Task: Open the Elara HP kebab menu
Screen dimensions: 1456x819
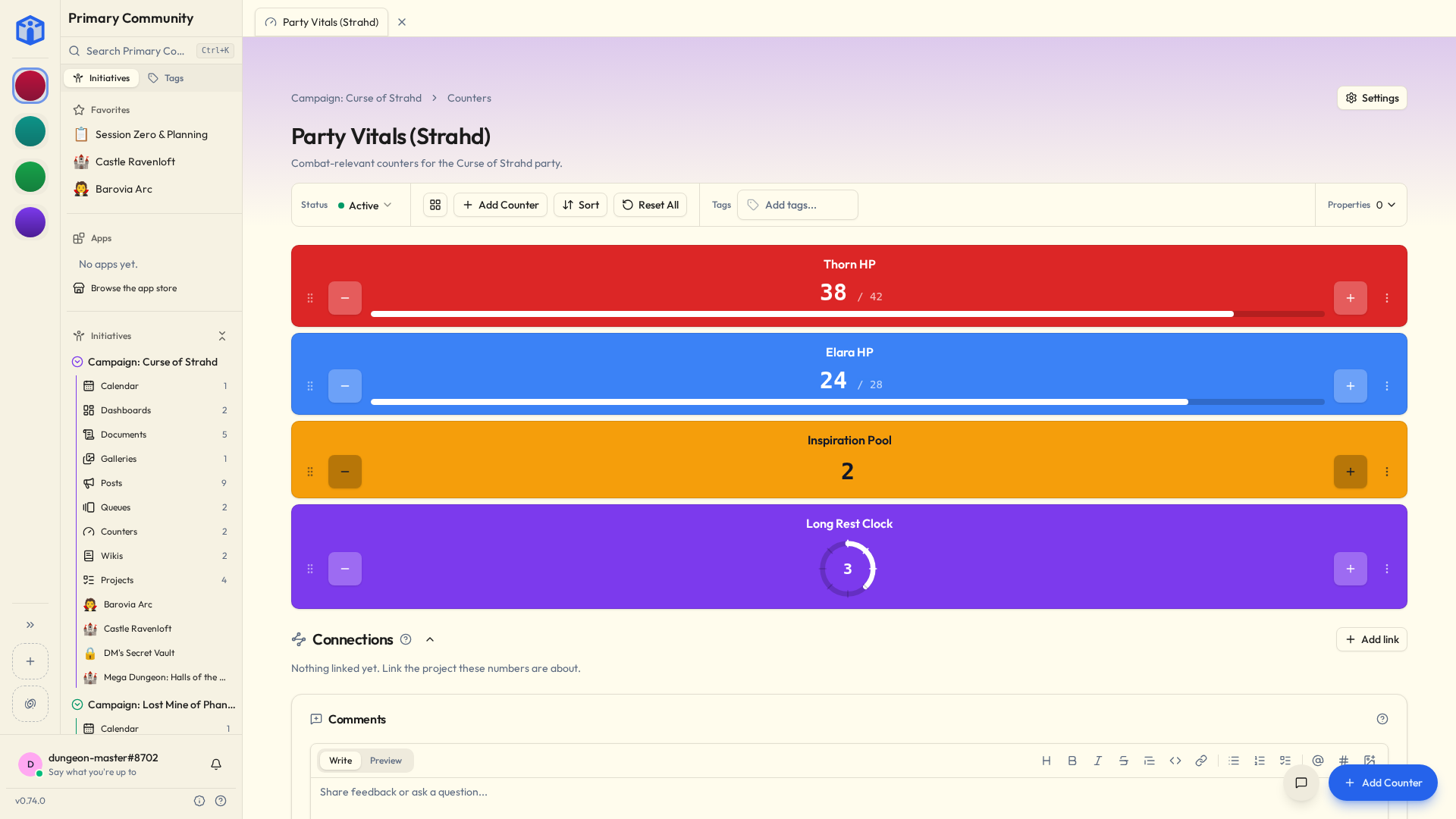Action: click(1387, 386)
